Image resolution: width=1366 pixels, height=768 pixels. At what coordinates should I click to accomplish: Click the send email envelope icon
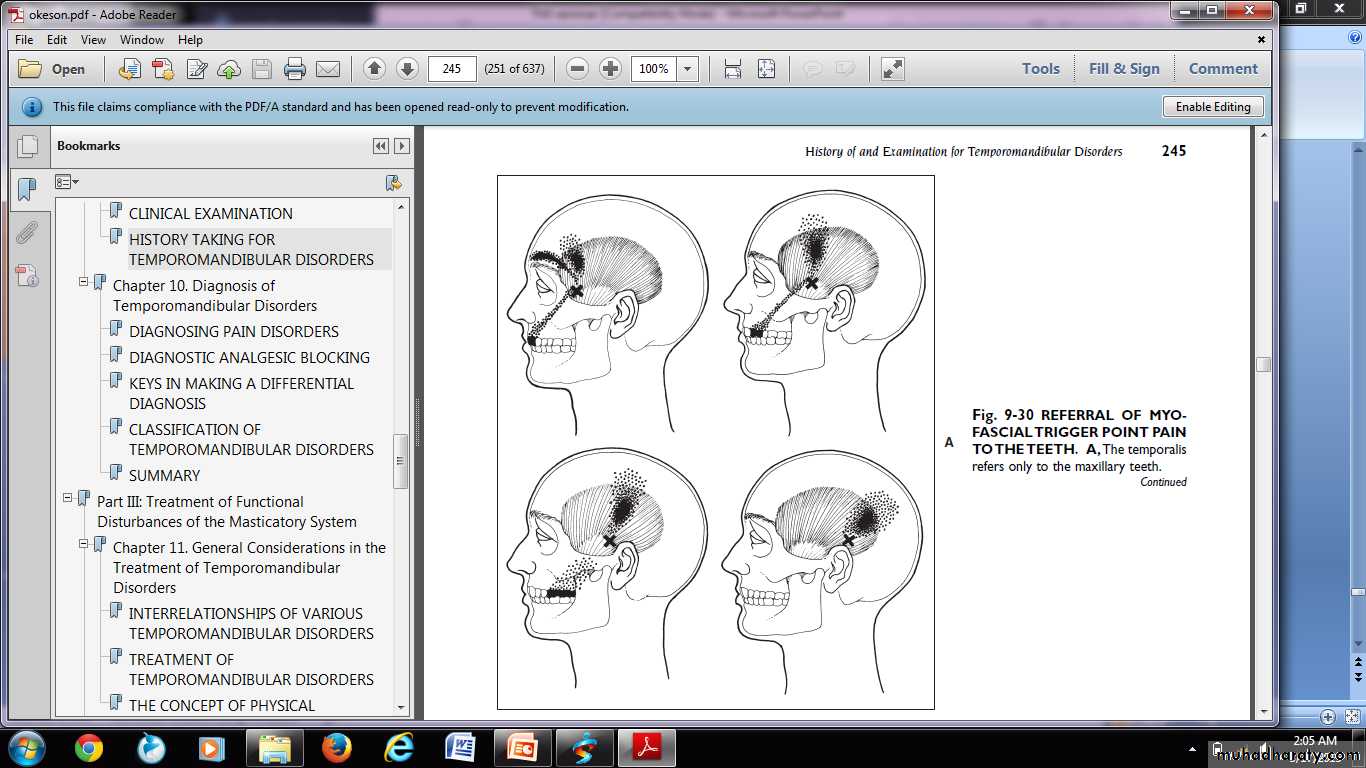(x=328, y=69)
